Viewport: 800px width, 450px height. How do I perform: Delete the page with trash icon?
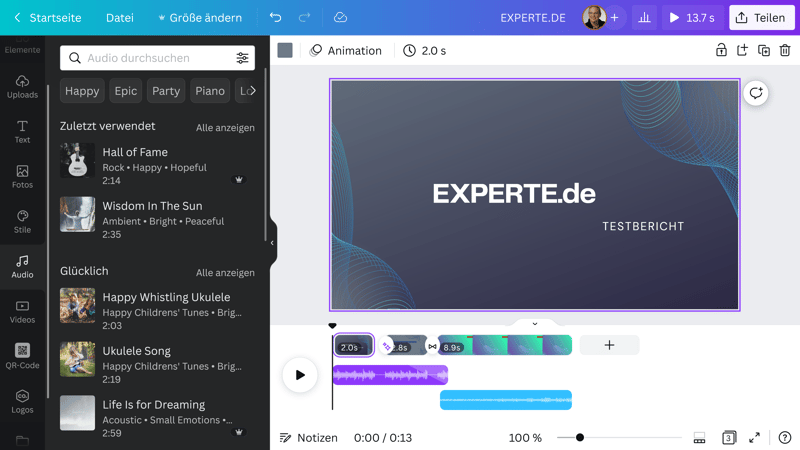pyautogui.click(x=785, y=50)
